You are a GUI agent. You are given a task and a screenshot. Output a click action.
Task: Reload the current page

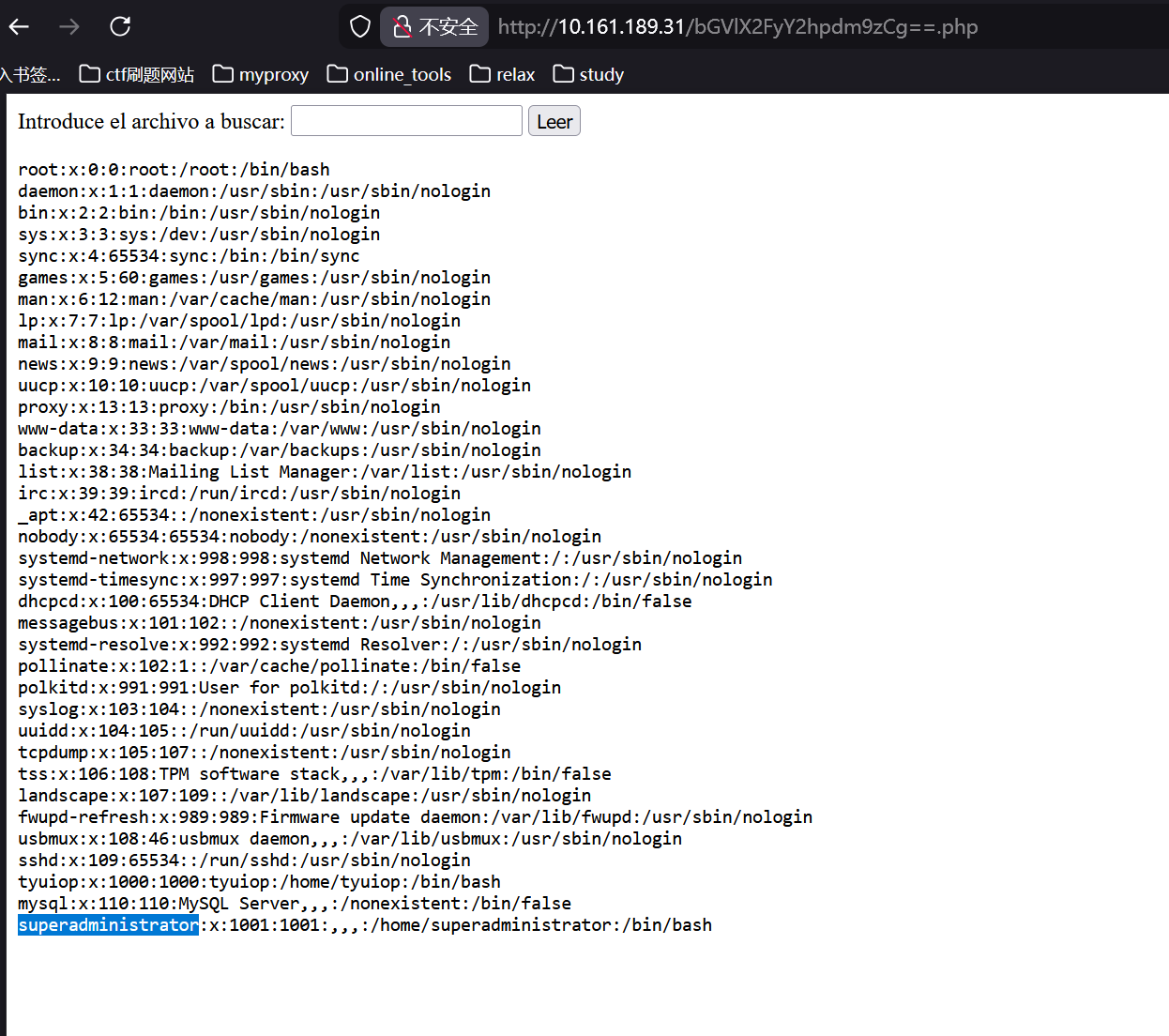click(120, 27)
